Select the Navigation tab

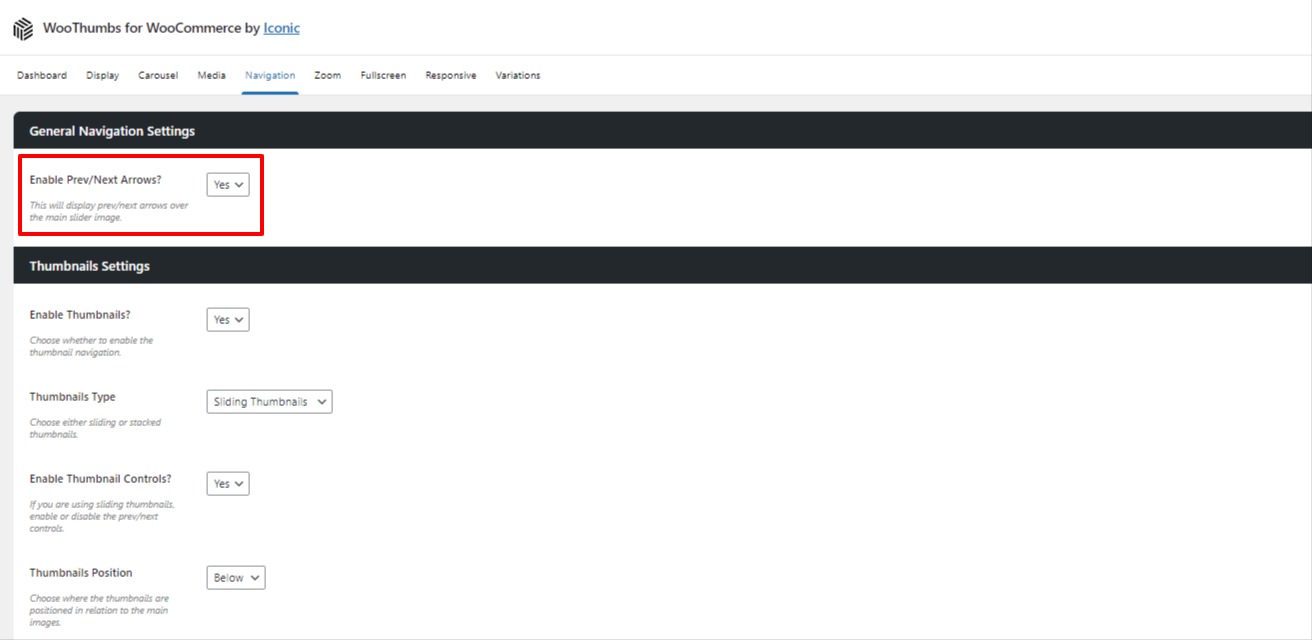tap(270, 75)
